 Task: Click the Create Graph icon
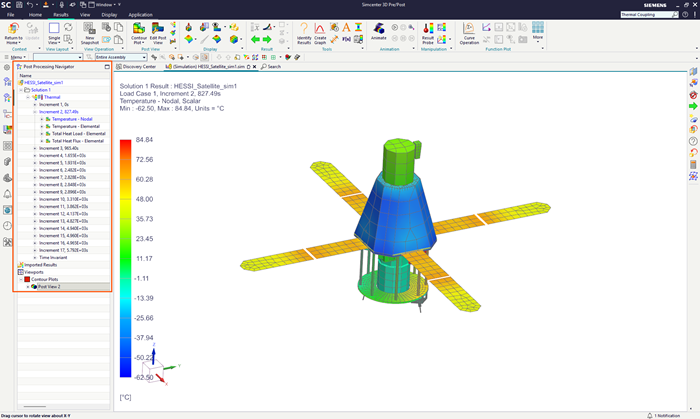(x=320, y=29)
